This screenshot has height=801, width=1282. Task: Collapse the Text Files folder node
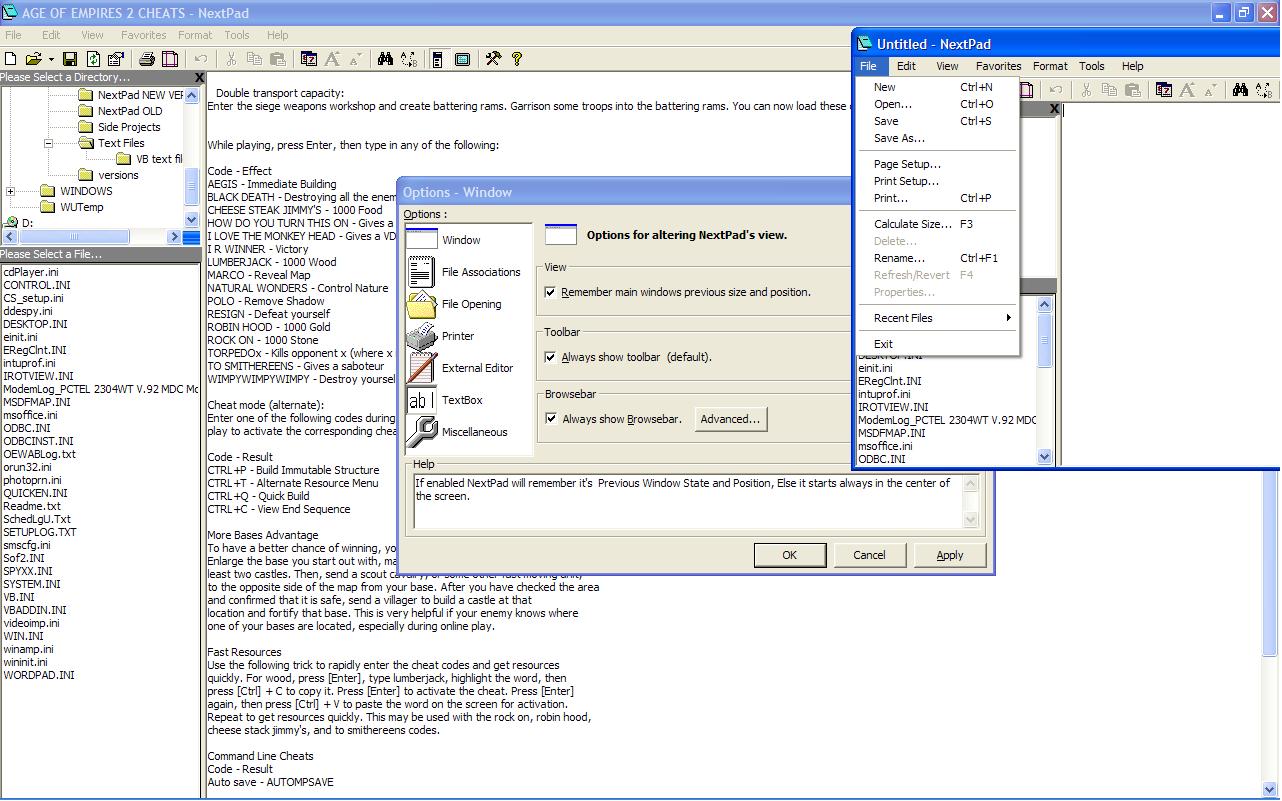tap(48, 143)
